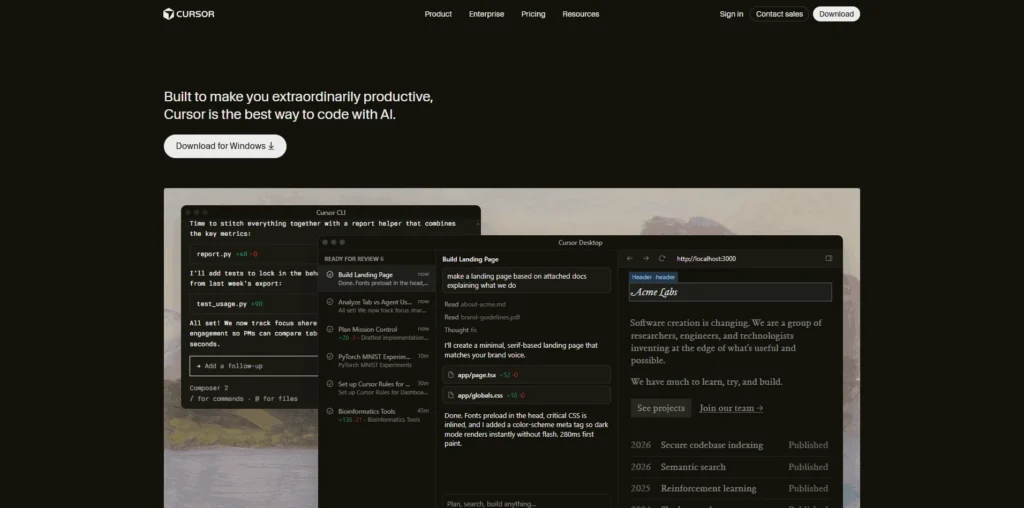
Task: Click the panel layout icon beside URL bar
Action: [829, 258]
